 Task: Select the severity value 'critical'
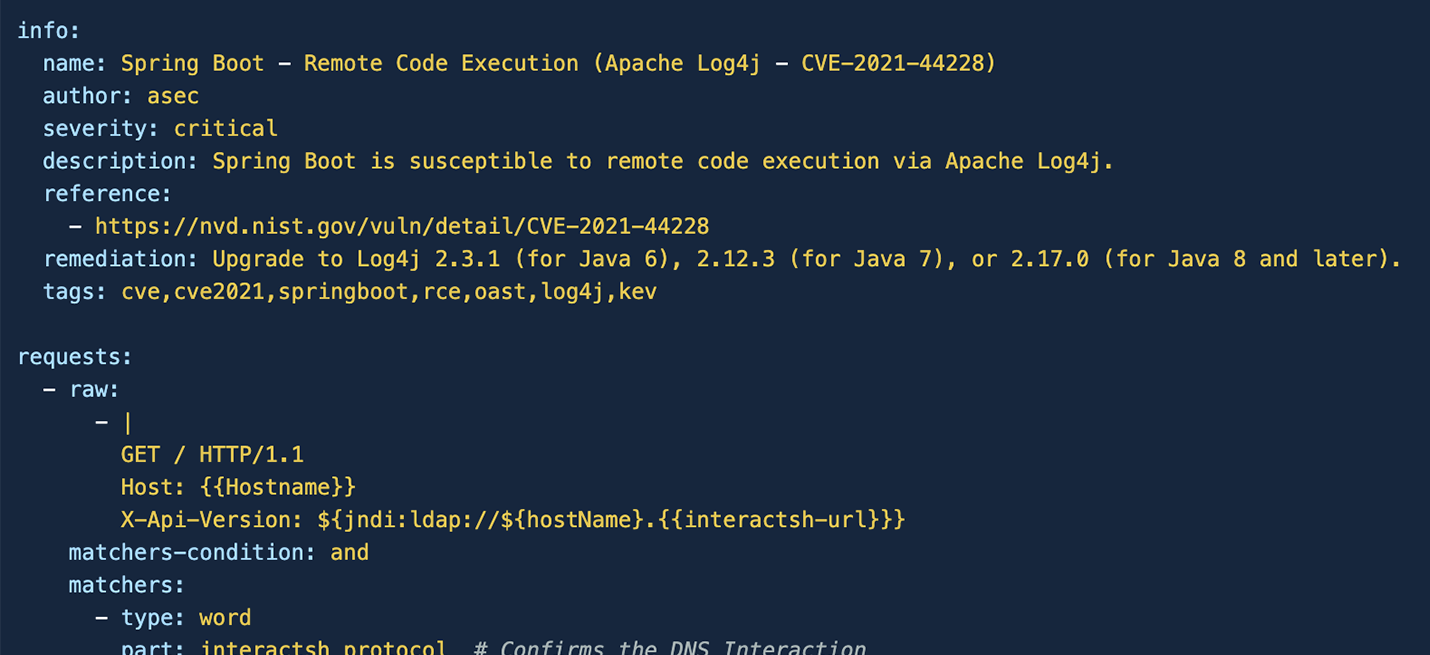click(226, 128)
